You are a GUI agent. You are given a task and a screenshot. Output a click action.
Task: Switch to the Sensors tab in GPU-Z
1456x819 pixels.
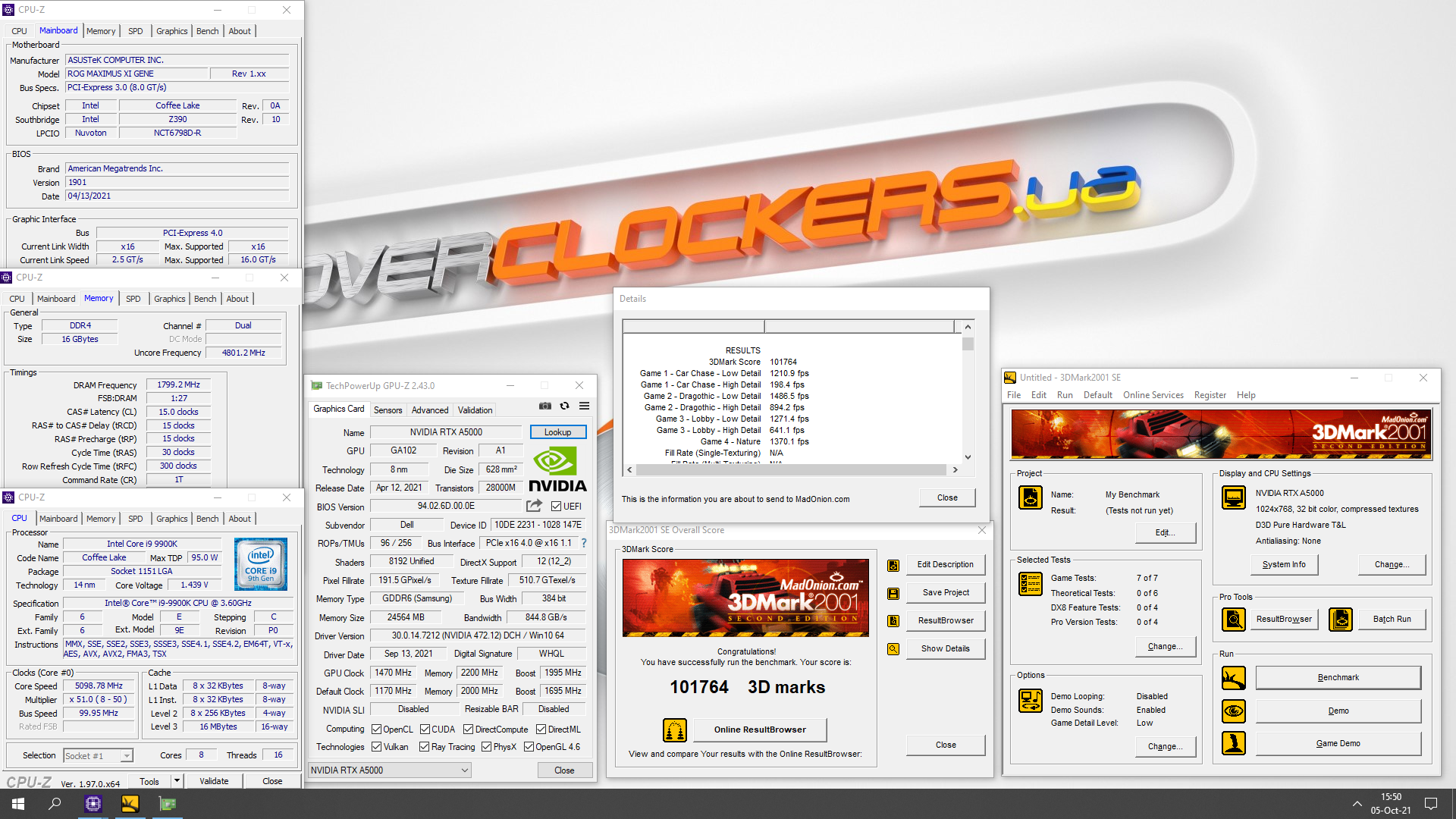click(388, 410)
